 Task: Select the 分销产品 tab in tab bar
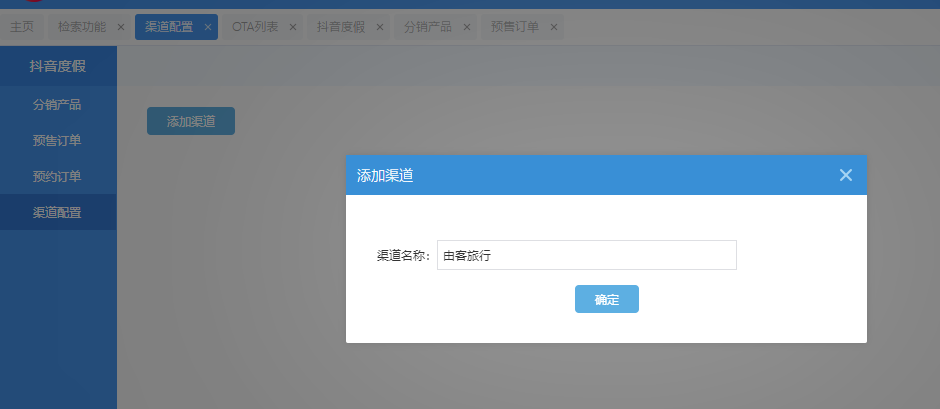tap(427, 27)
